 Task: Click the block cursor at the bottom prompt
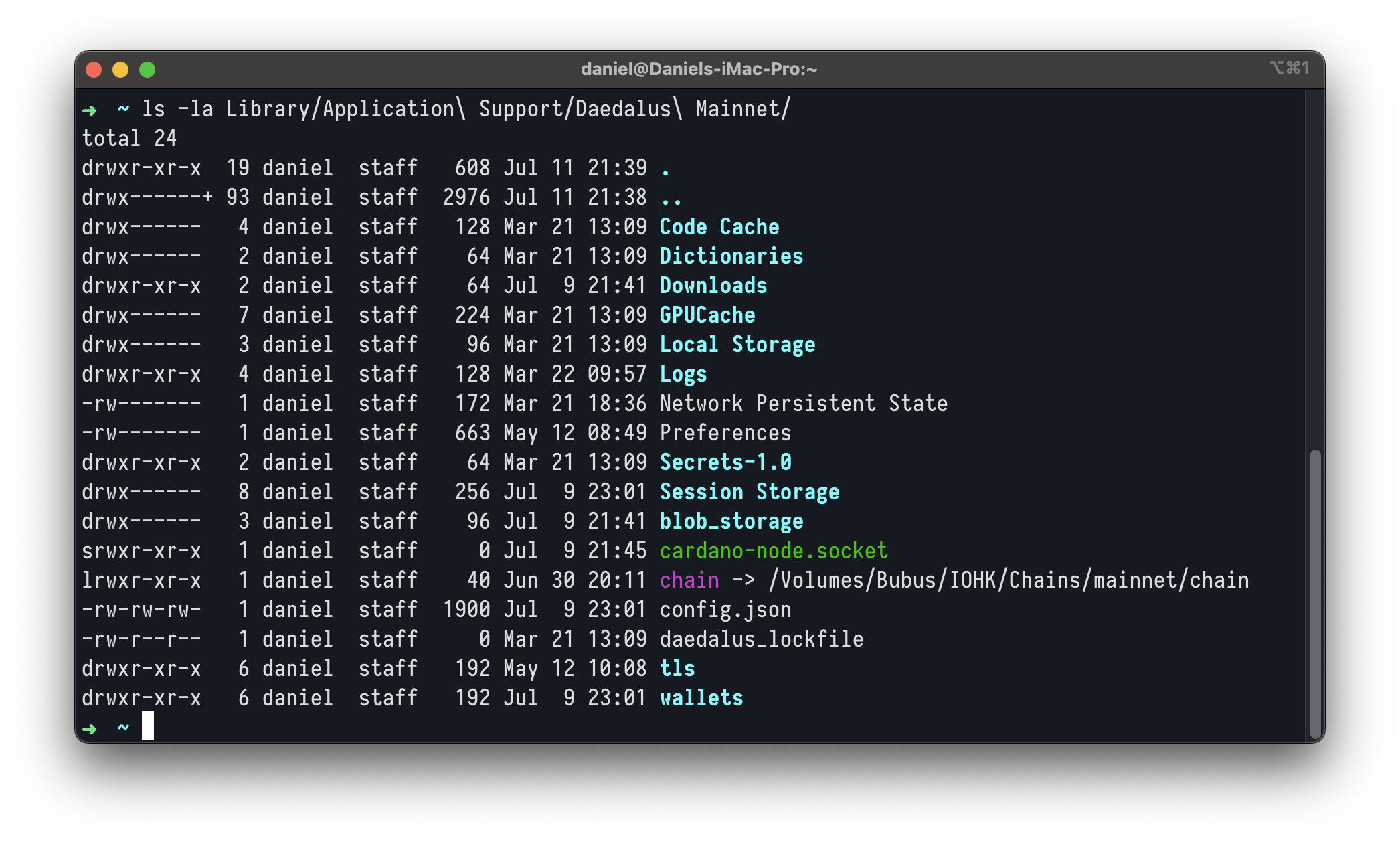click(148, 726)
